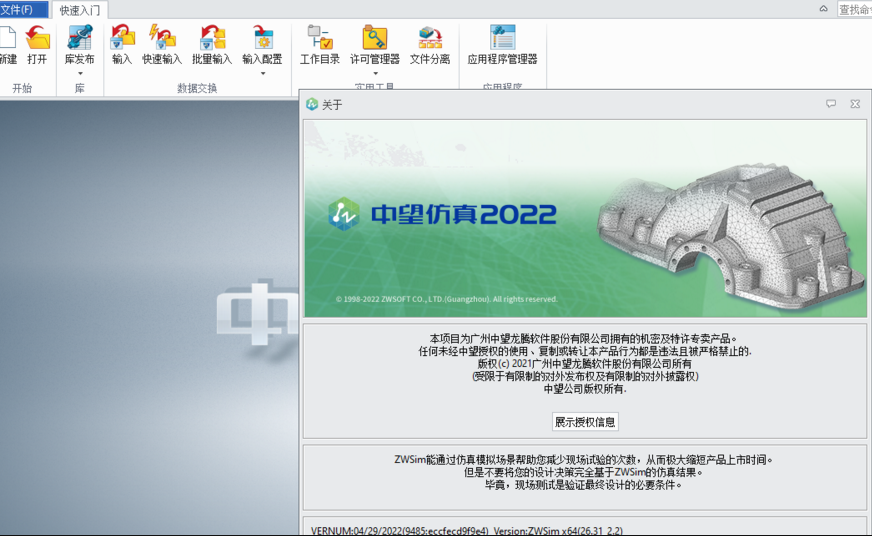Click the ZWSOFT copyright line on banner
Screen dimensions: 872x536
pyautogui.click(x=447, y=299)
